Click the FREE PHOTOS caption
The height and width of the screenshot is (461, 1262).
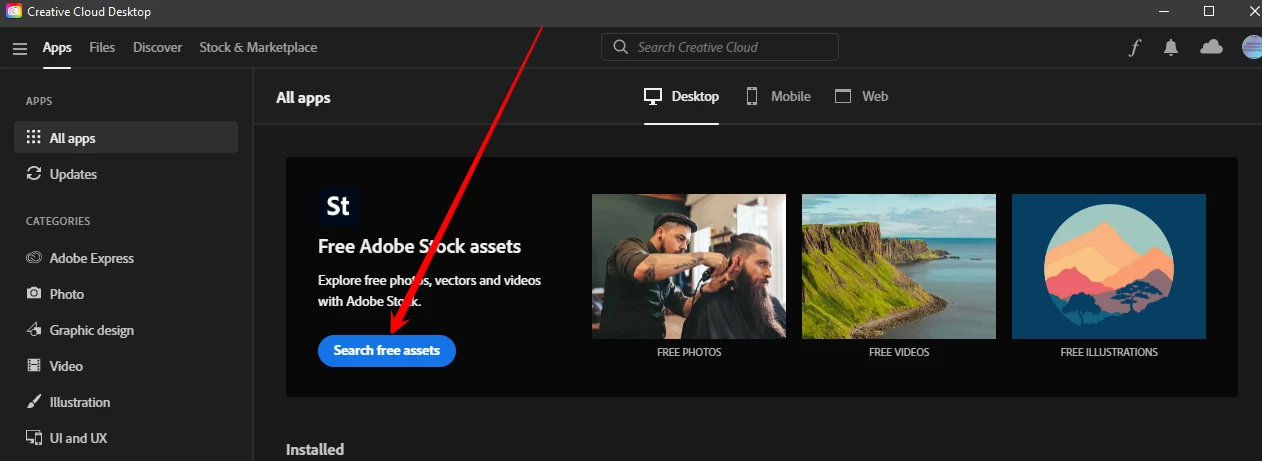coord(689,352)
